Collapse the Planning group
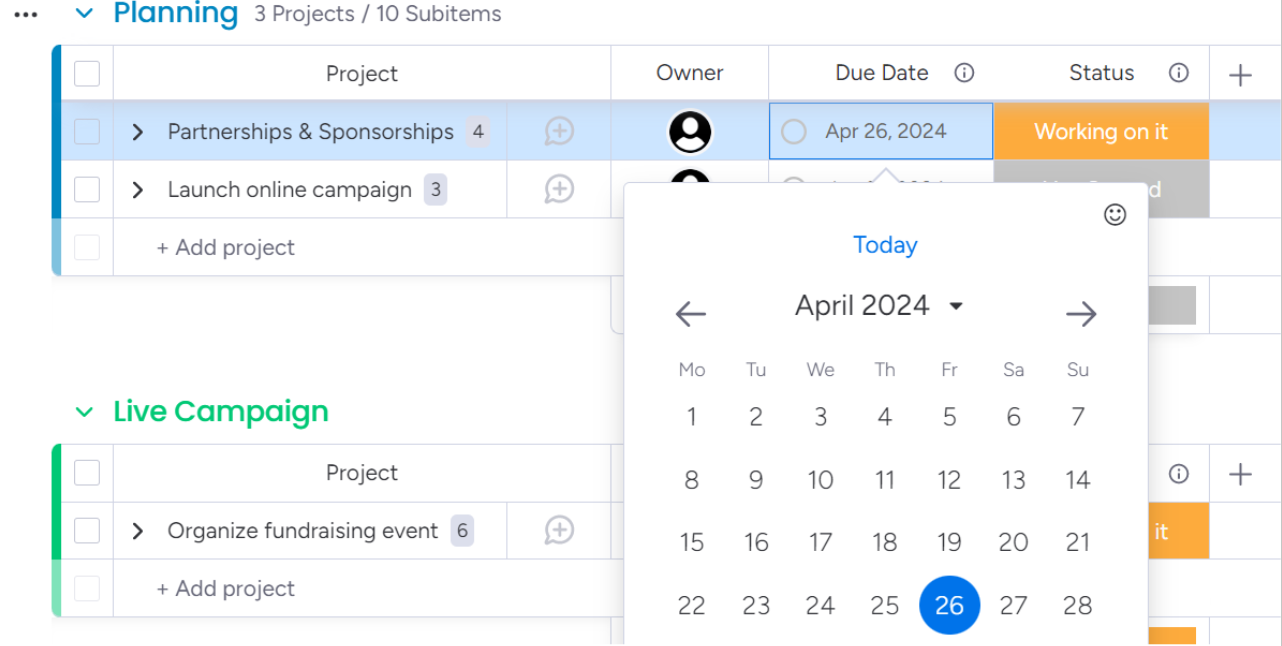The height and width of the screenshot is (646, 1282). (x=84, y=13)
